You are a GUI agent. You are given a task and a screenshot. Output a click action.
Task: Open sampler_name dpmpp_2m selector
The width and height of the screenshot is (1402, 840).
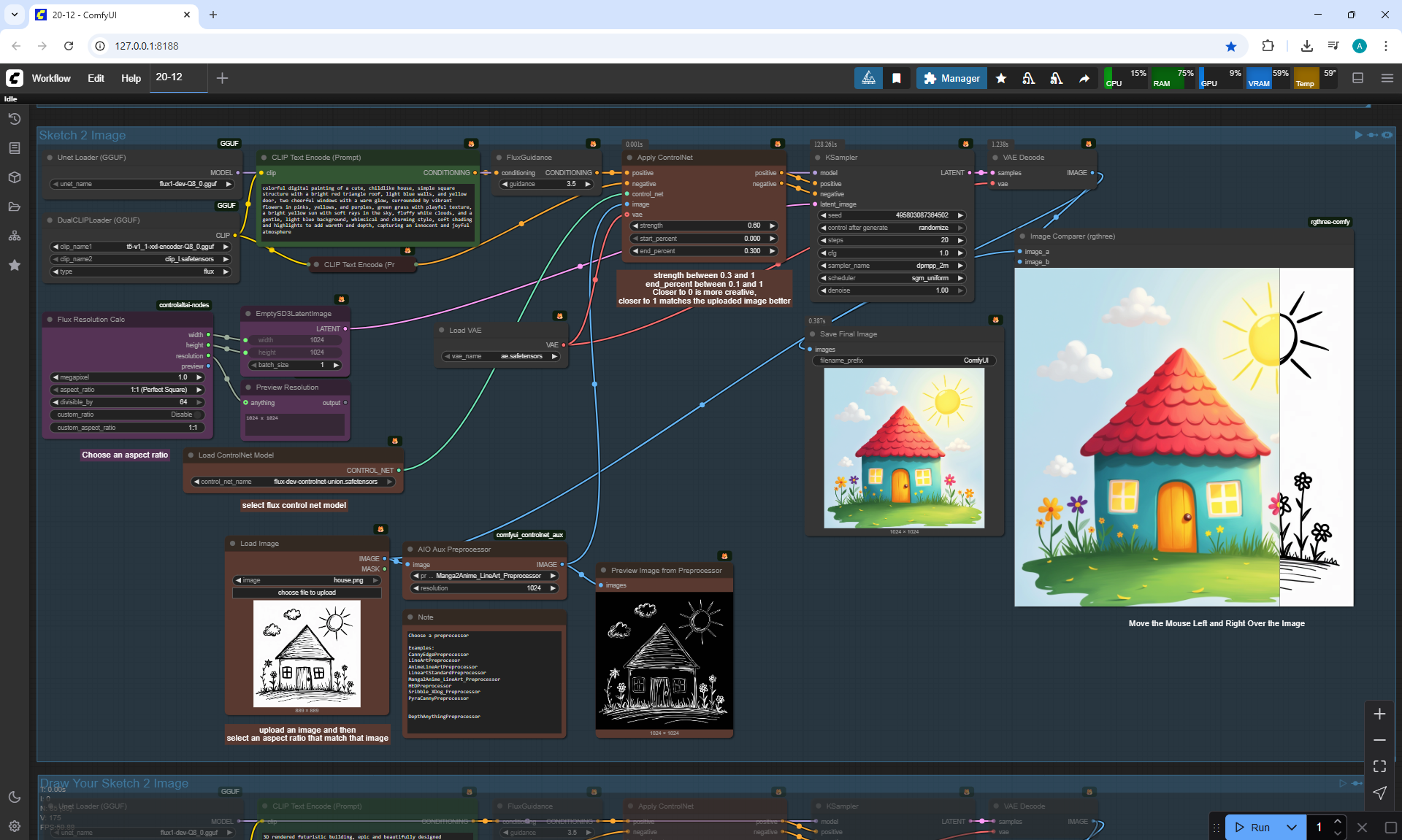(x=891, y=266)
